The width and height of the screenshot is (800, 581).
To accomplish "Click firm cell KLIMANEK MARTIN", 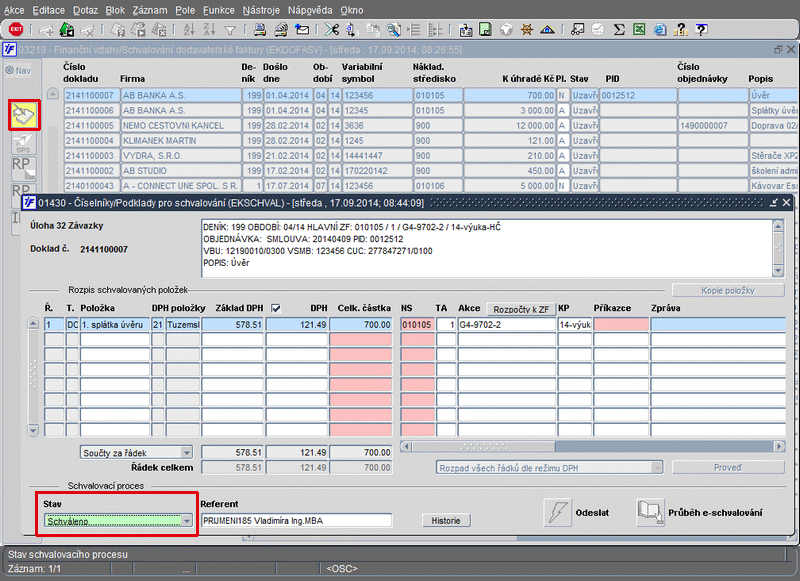I will [x=181, y=140].
